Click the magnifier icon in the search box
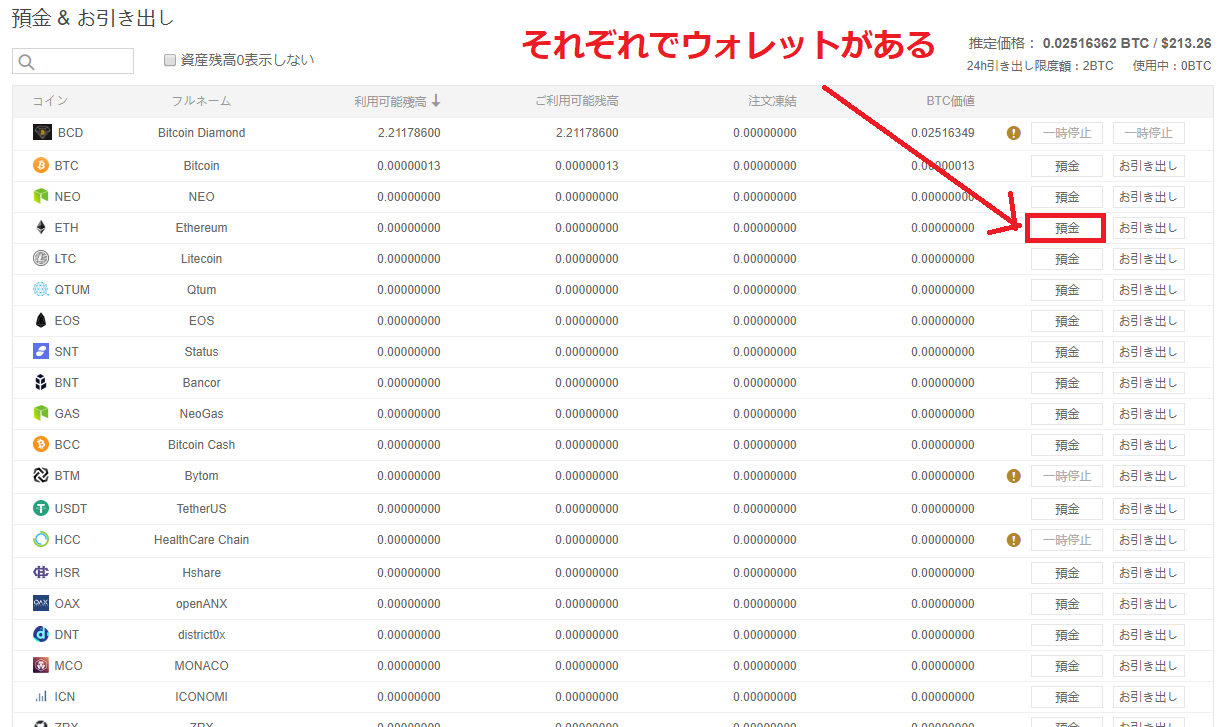The height and width of the screenshot is (727, 1226). point(27,62)
